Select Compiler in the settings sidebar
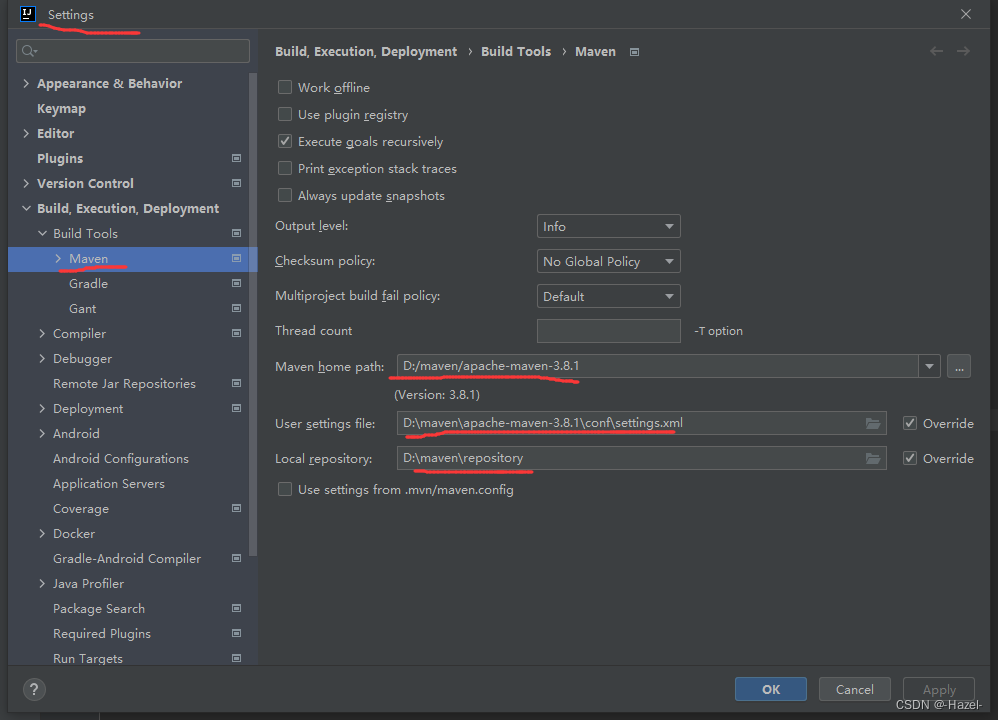The height and width of the screenshot is (720, 998). point(81,333)
